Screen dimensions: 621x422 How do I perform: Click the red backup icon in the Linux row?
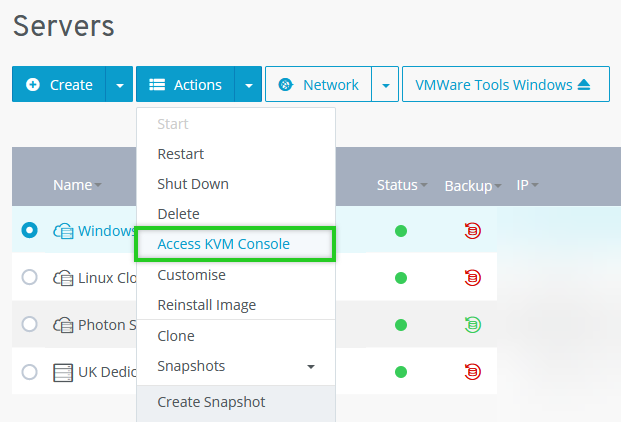[473, 278]
